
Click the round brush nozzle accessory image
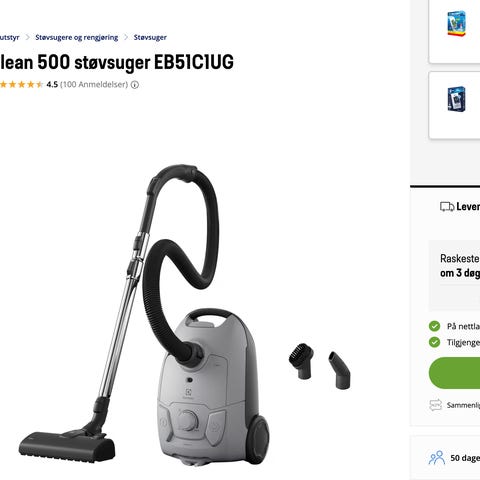tap(302, 361)
